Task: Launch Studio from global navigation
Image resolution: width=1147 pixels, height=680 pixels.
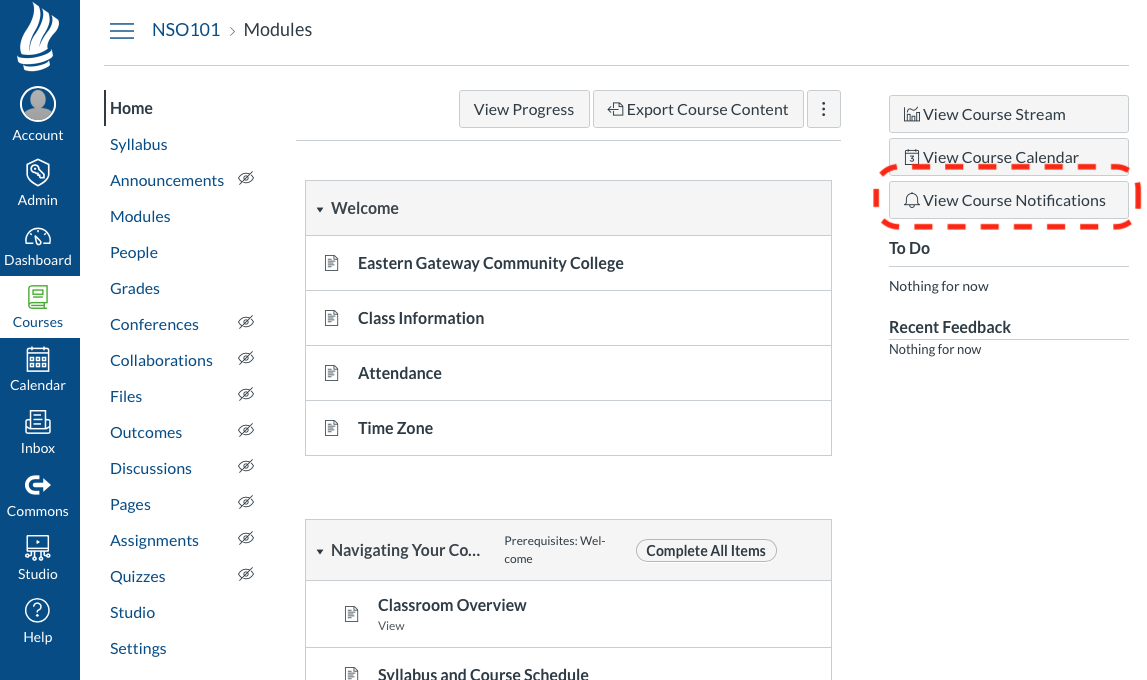Action: coord(38,549)
